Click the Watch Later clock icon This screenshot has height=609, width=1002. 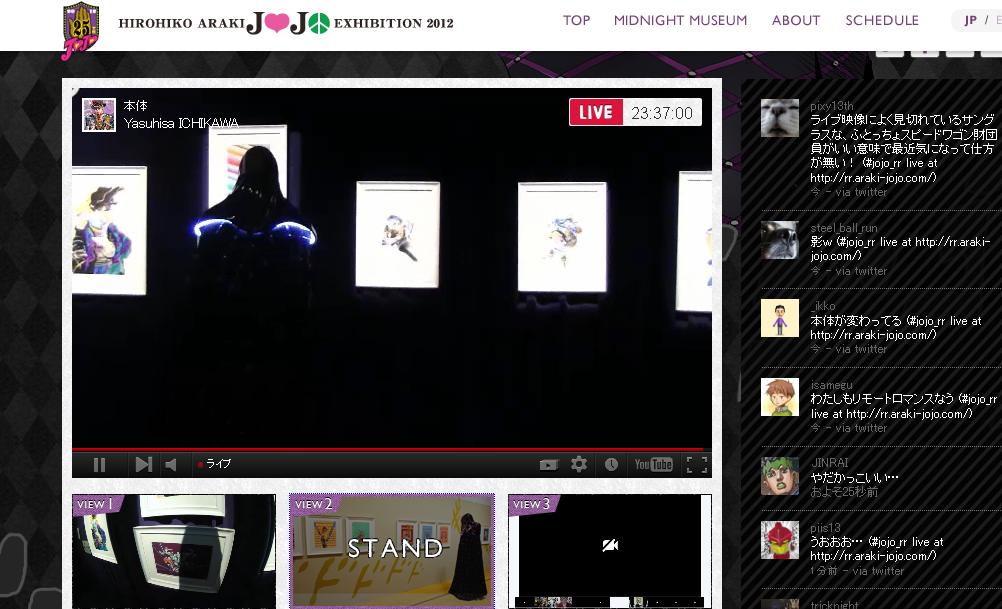coord(612,465)
